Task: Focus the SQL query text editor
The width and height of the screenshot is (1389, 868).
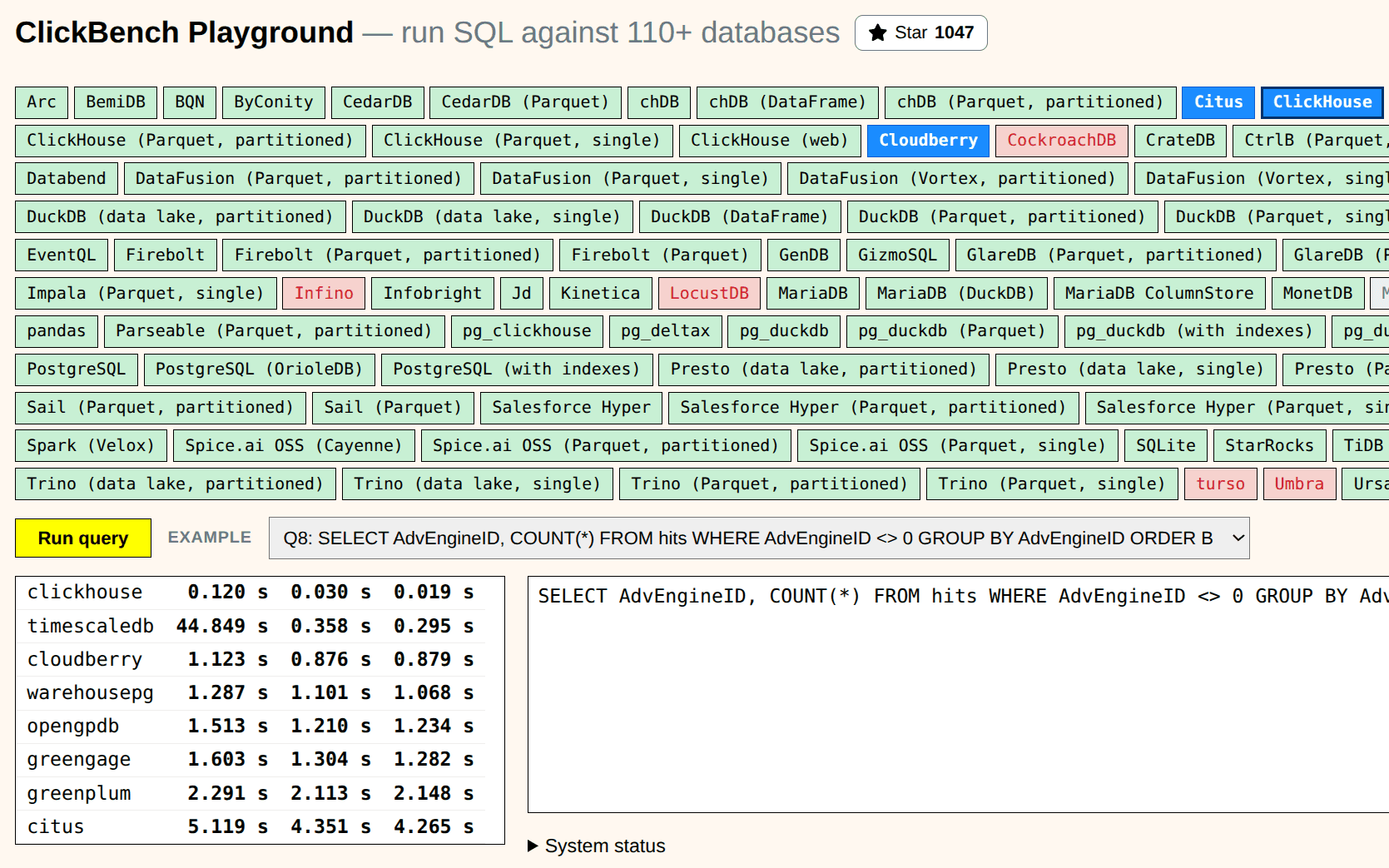Action: 958,694
